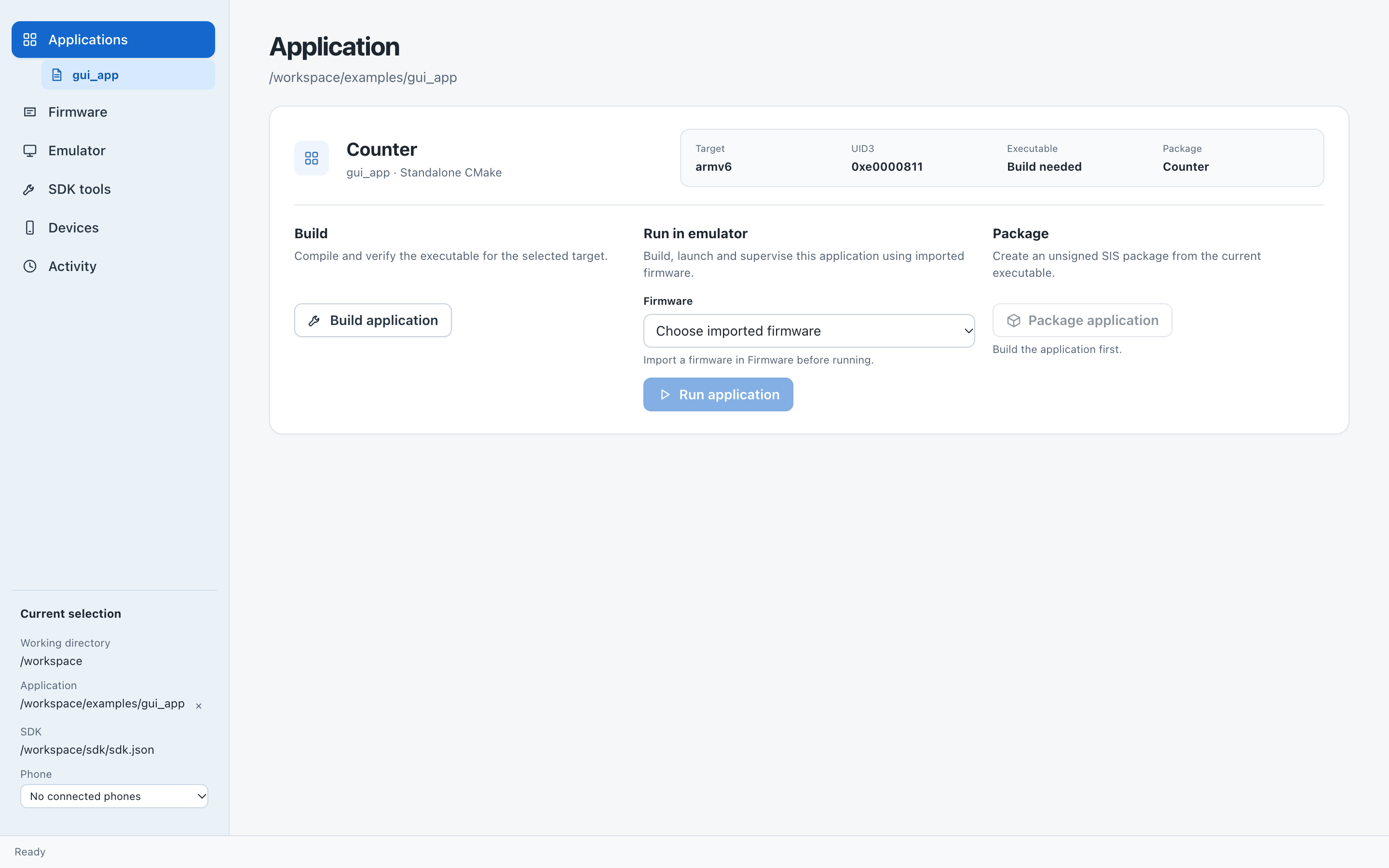Click the Package value Counter
1389x868 pixels.
[x=1186, y=167]
